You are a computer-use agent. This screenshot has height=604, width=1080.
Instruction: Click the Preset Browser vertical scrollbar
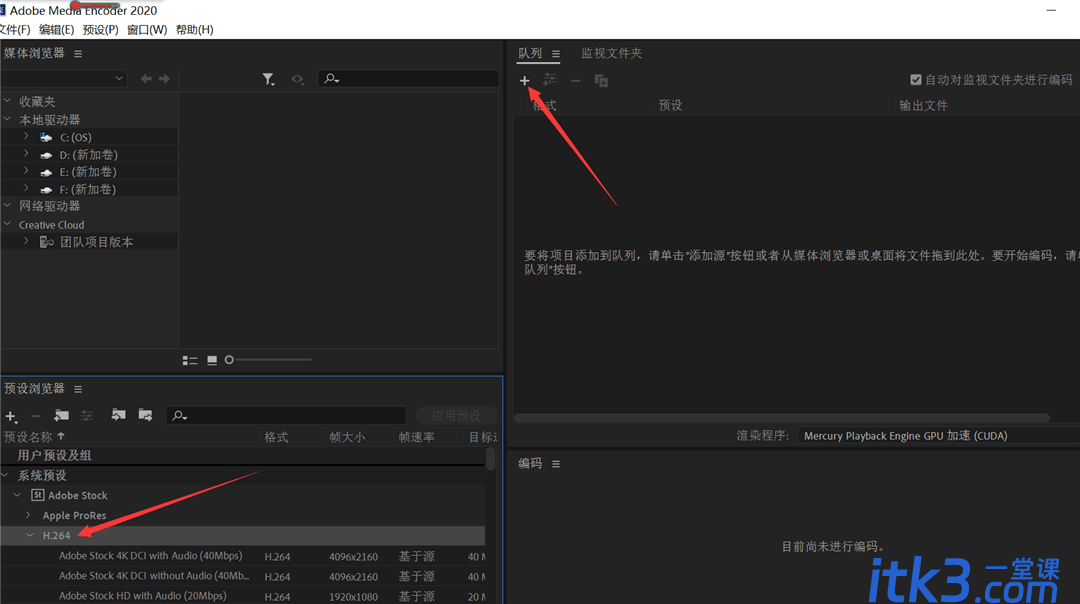coord(490,459)
